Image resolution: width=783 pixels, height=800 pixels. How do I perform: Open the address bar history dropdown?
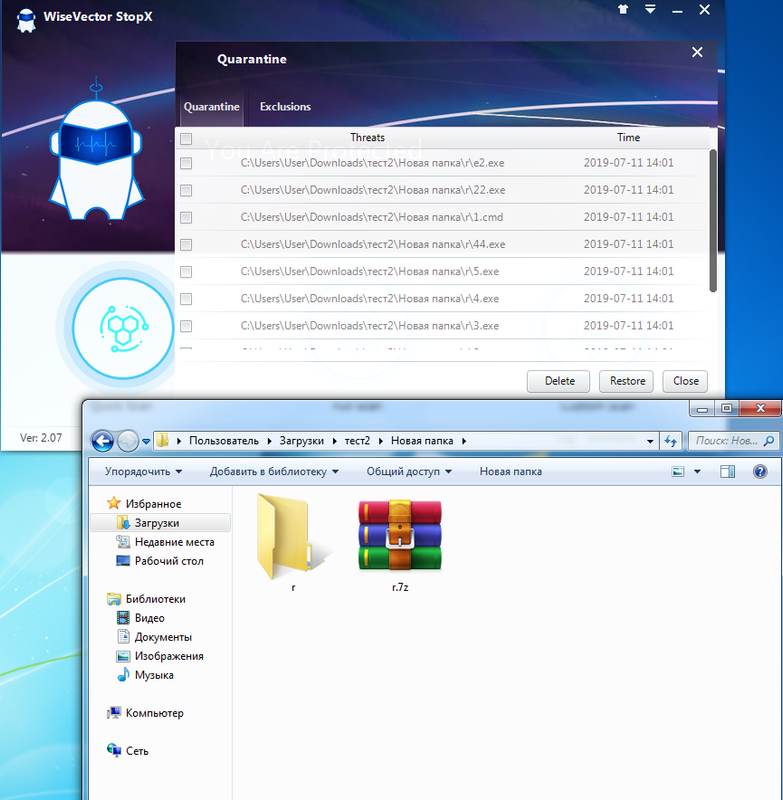pyautogui.click(x=650, y=441)
